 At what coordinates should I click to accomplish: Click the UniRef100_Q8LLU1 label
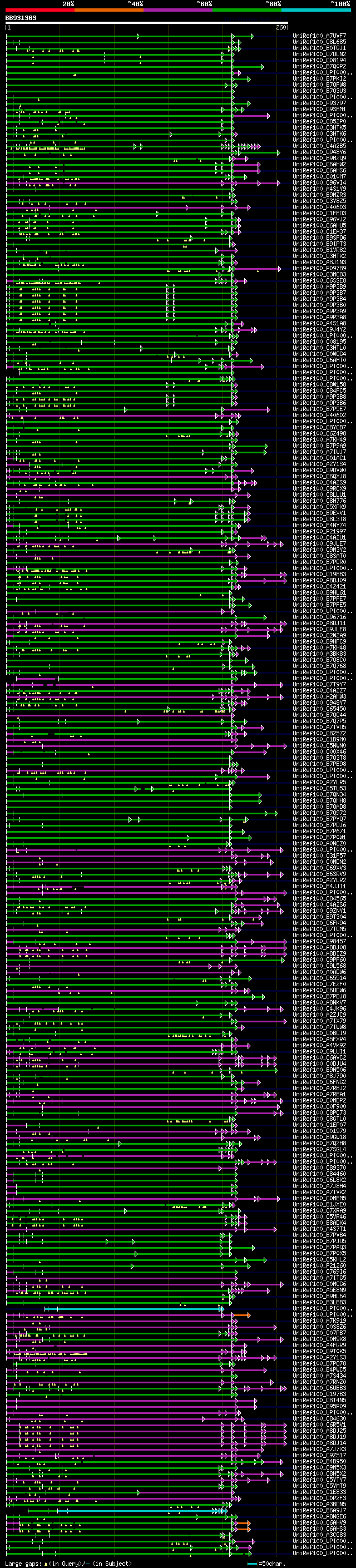(x=319, y=495)
